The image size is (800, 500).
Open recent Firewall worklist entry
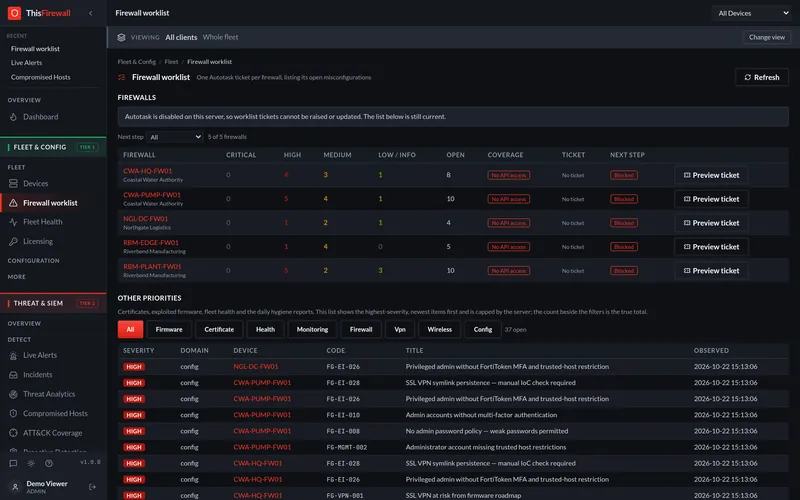(x=35, y=49)
